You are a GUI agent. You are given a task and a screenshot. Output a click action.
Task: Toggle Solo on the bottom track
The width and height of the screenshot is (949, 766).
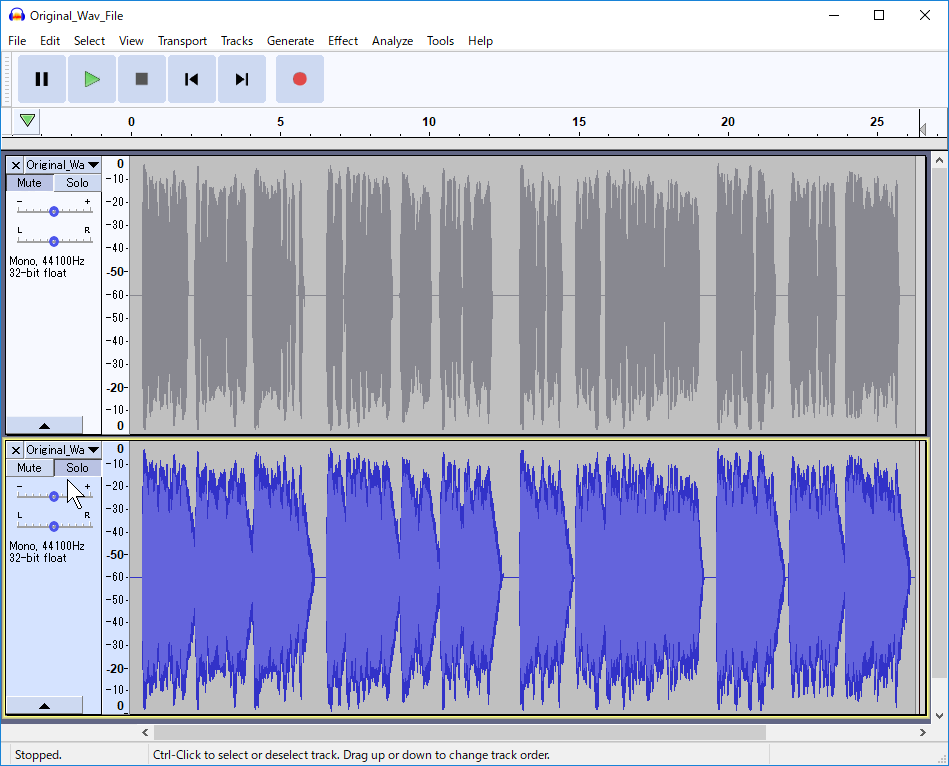77,468
